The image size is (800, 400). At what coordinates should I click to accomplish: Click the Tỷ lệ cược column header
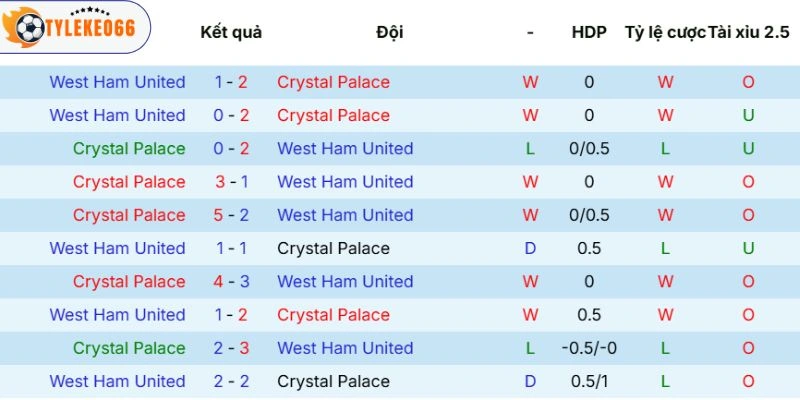(x=665, y=32)
